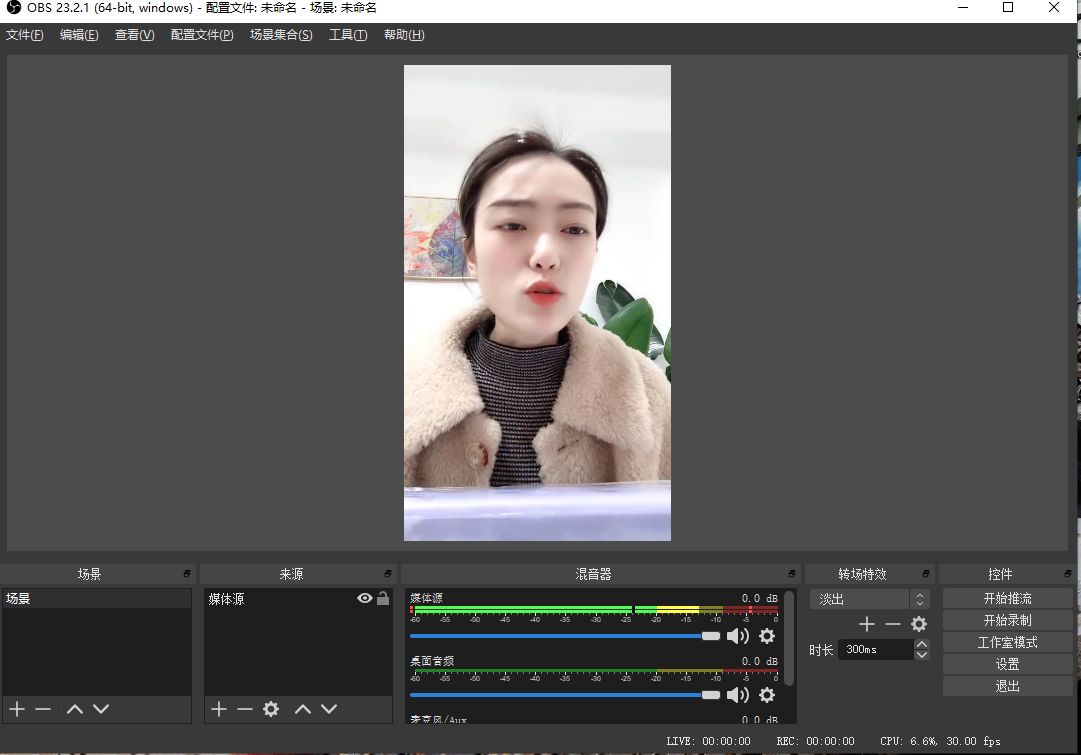Image resolution: width=1081 pixels, height=755 pixels.
Task: Open source properties gear in 来源 panel
Action: coord(271,709)
